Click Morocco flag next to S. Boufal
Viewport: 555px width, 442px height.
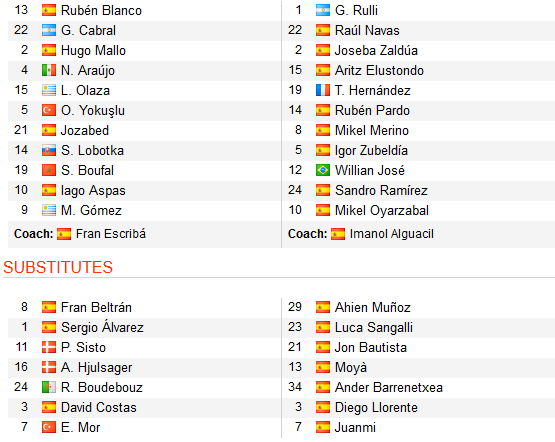point(49,171)
